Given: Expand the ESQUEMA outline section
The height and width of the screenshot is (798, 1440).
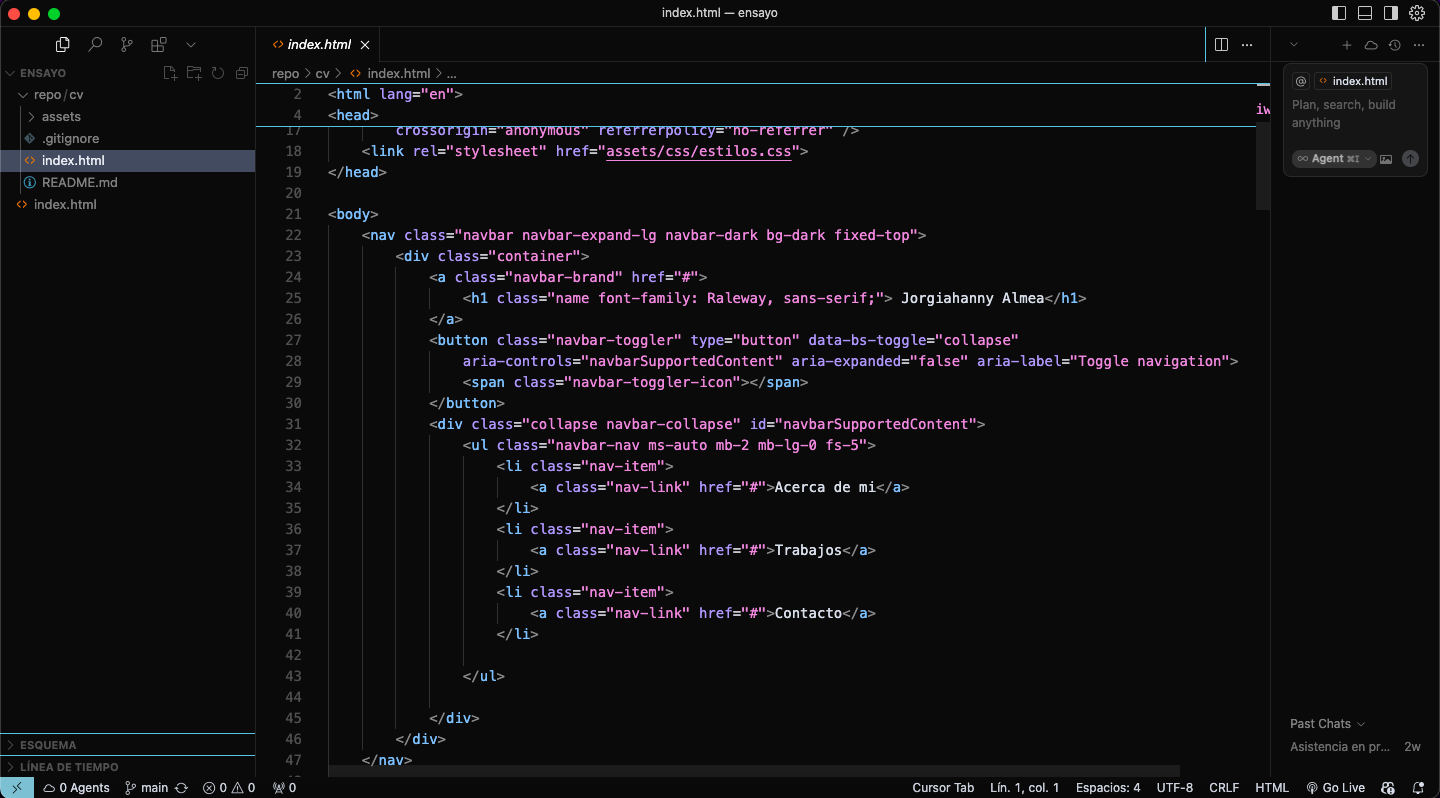Looking at the screenshot, I should (x=48, y=745).
